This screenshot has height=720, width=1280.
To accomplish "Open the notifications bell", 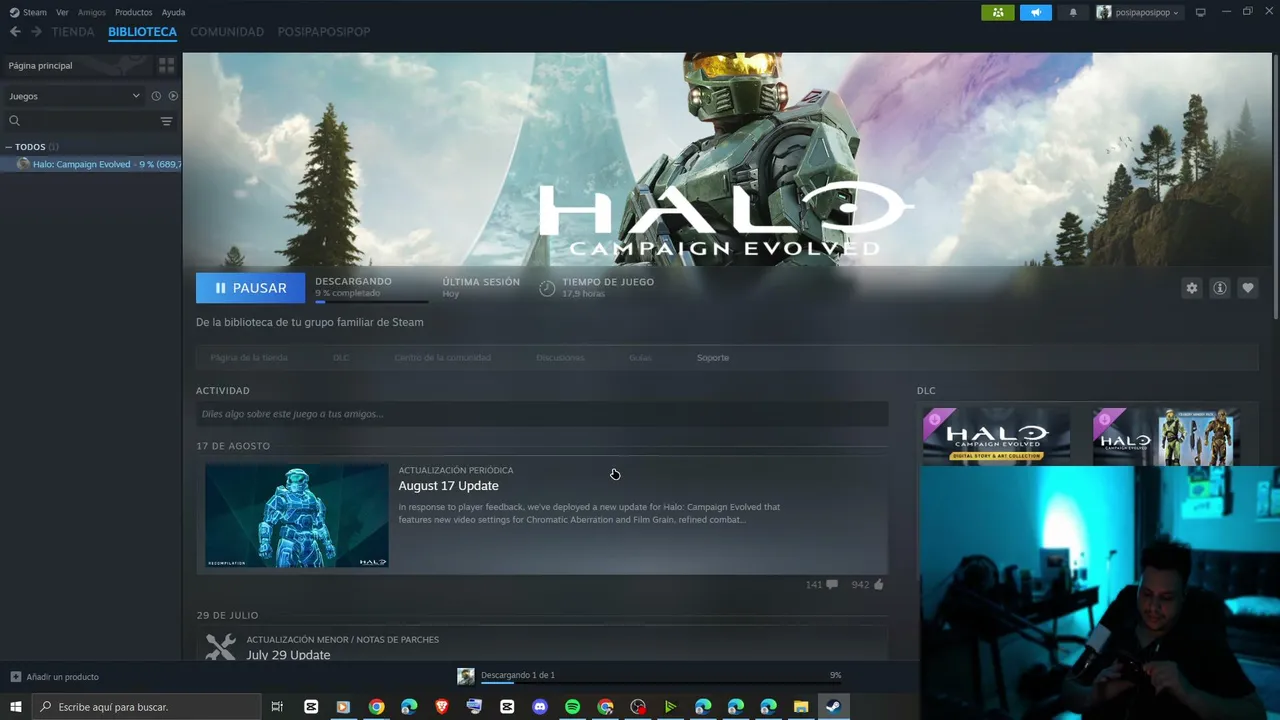I will [1073, 12].
